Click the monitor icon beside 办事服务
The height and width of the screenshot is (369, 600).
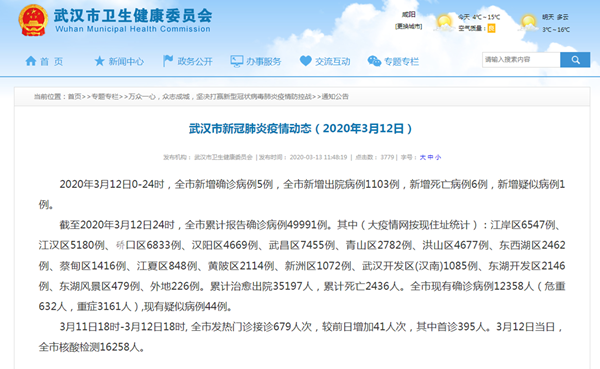pyautogui.click(x=236, y=61)
